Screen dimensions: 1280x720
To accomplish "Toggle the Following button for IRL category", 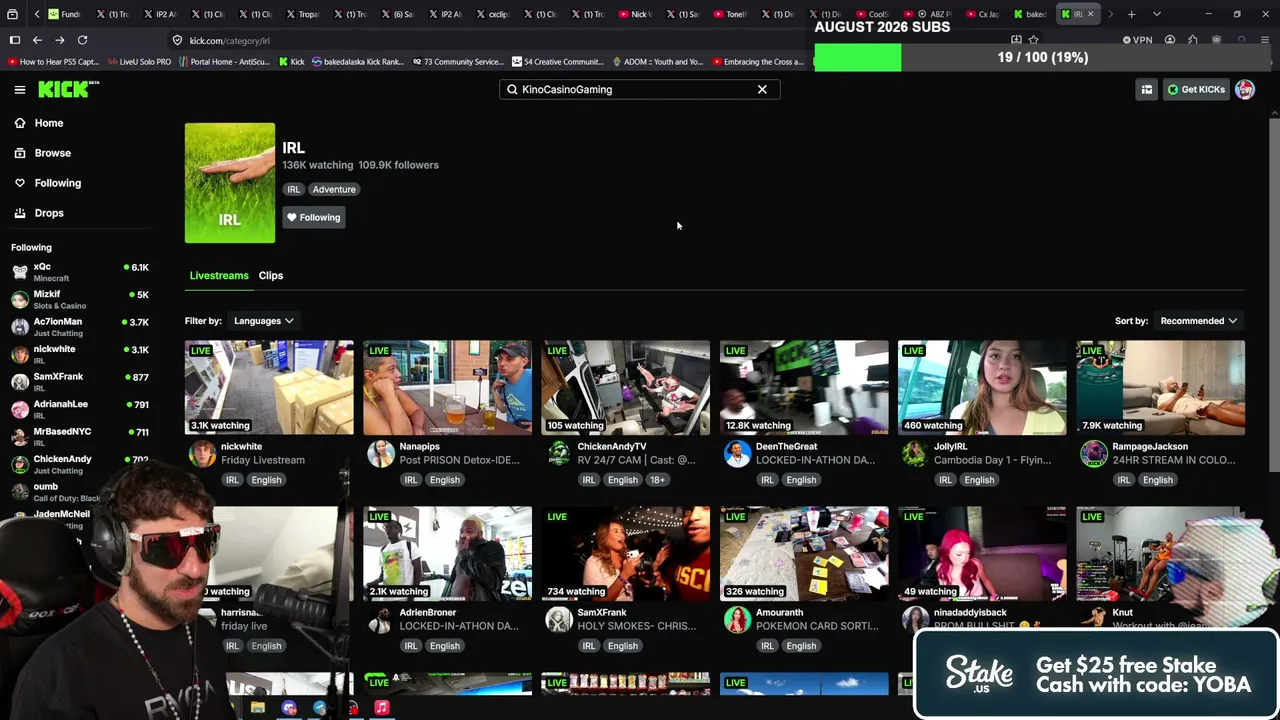I will coord(314,217).
